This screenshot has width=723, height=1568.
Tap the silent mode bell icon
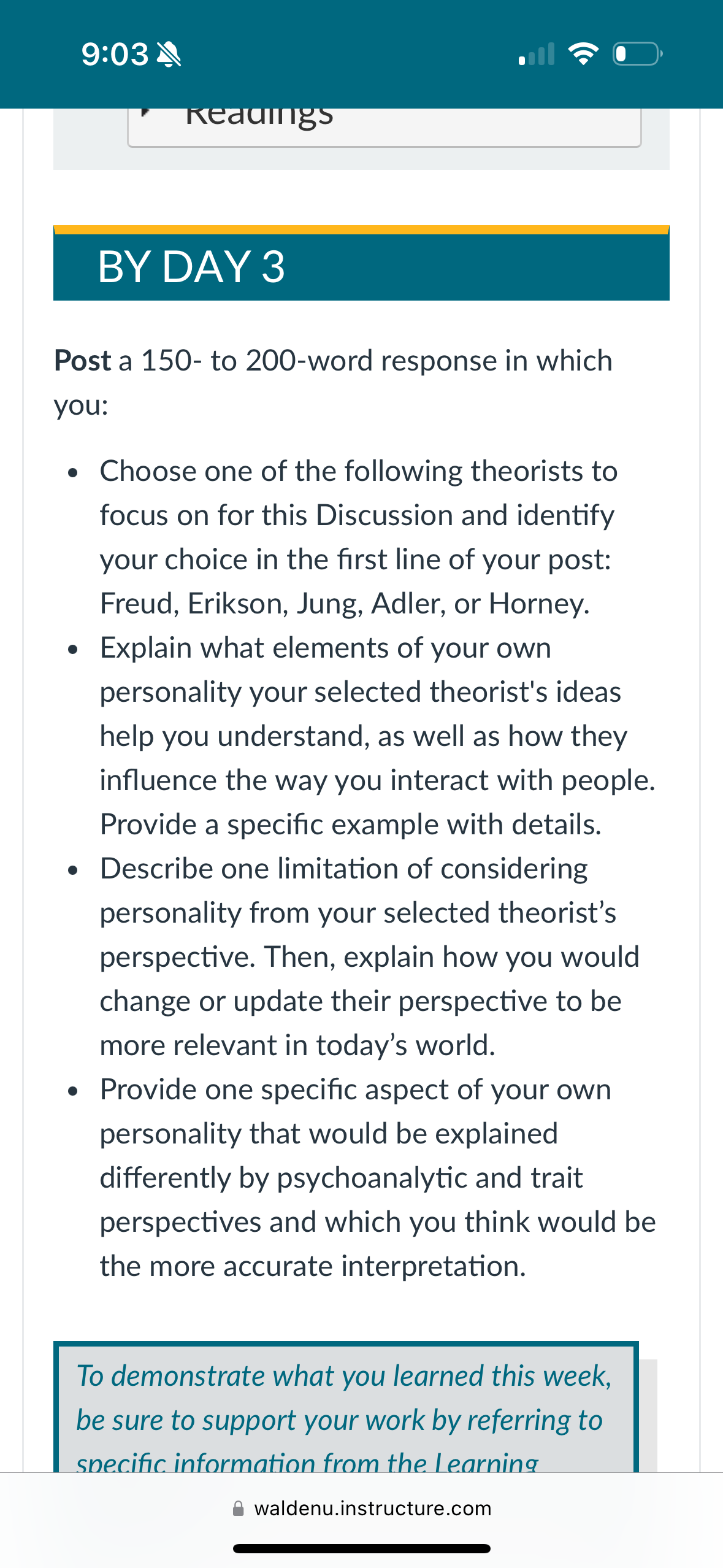[x=169, y=55]
